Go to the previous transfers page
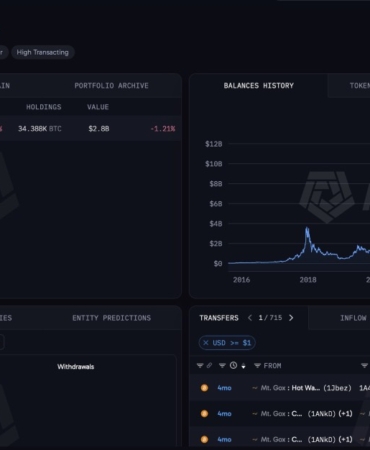The image size is (370, 450). click(250, 318)
